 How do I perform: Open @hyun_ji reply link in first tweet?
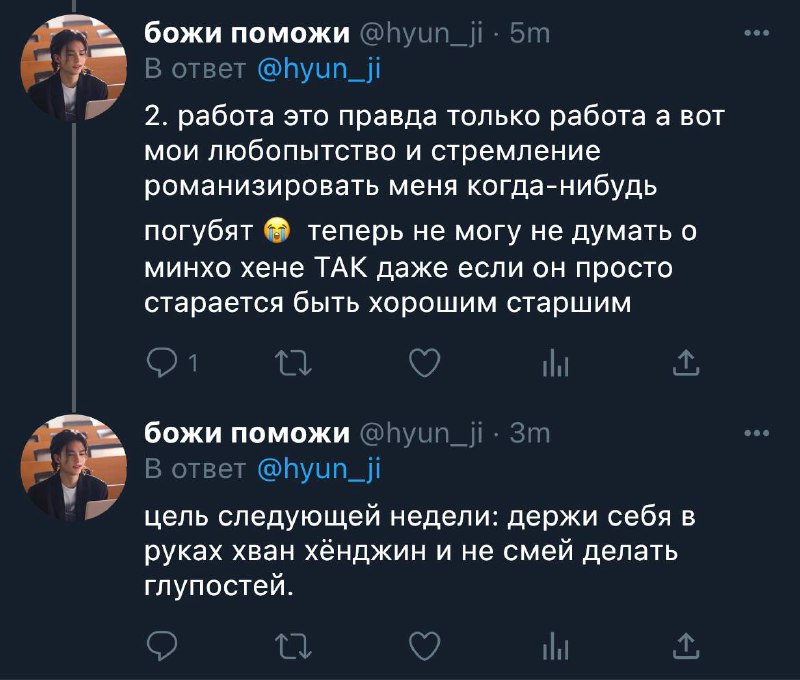click(x=319, y=69)
